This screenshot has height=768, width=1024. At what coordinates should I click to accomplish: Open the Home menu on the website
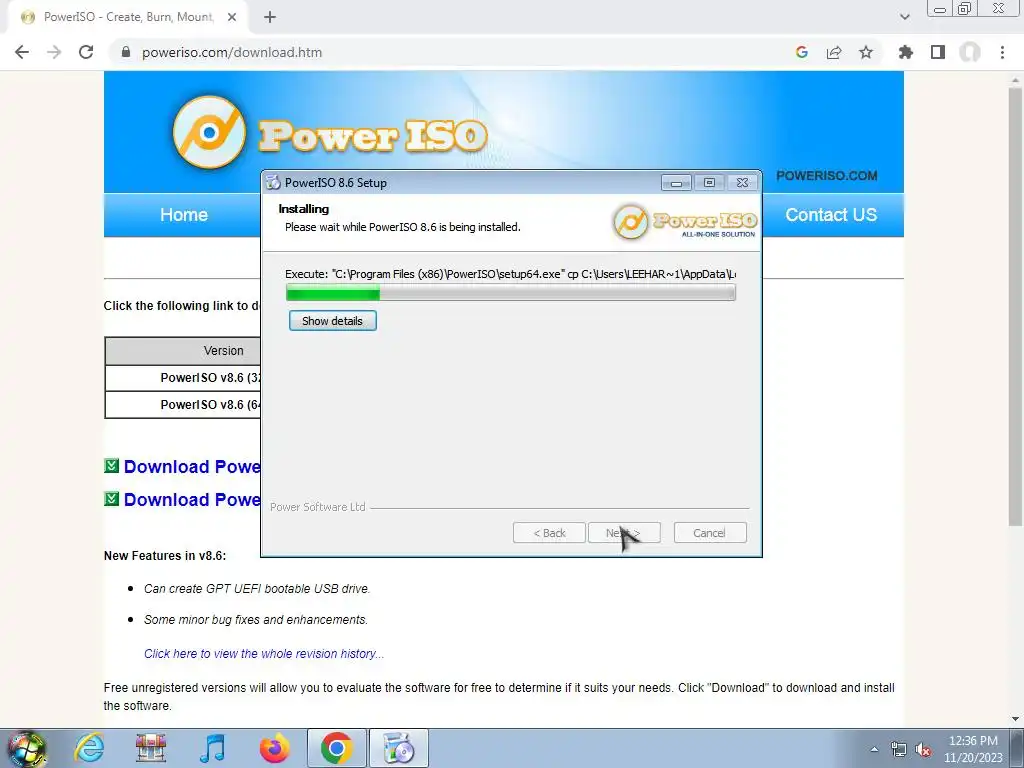coord(184,215)
